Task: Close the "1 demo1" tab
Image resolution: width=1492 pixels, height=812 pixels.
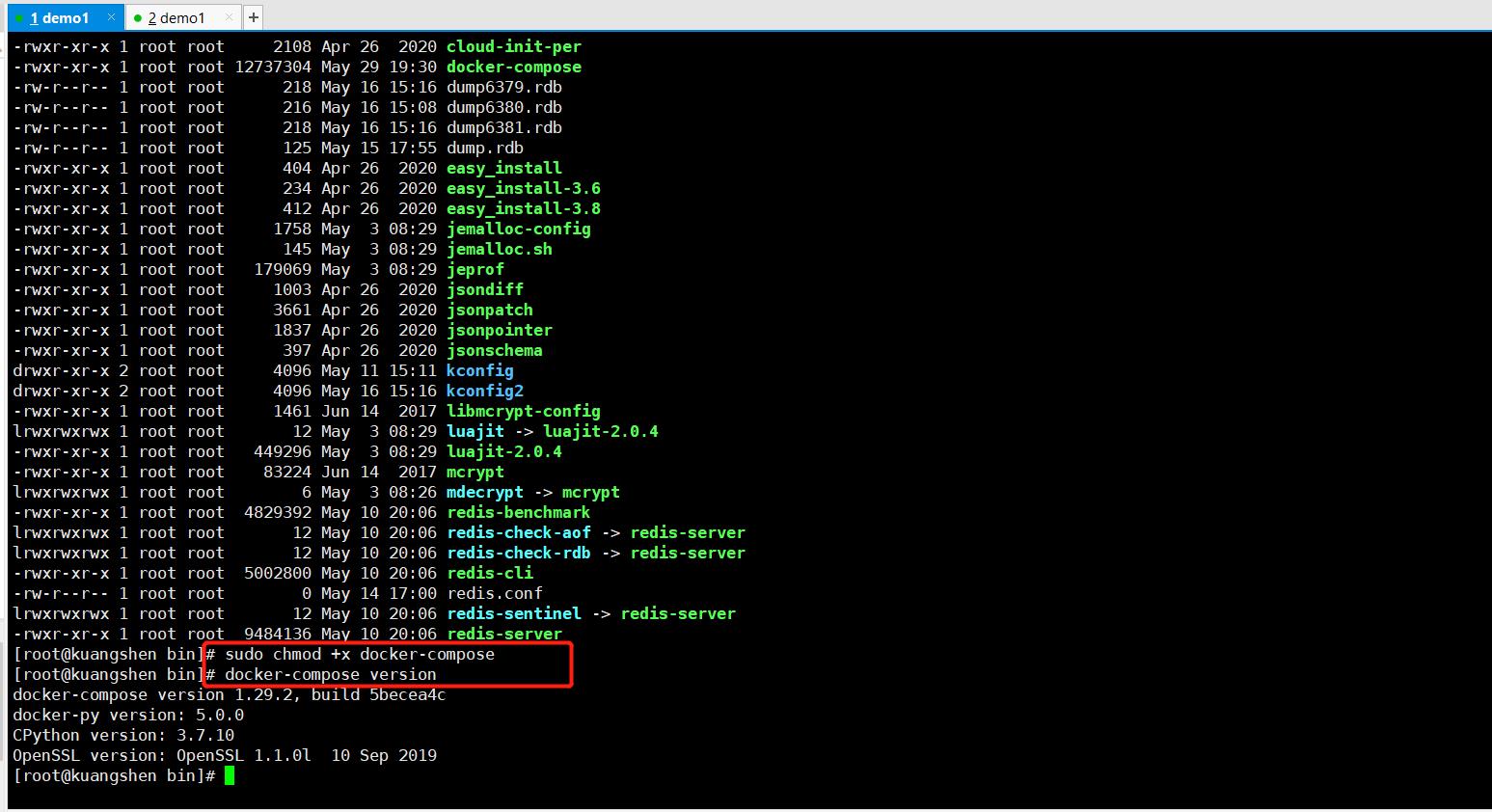Action: coord(112,17)
